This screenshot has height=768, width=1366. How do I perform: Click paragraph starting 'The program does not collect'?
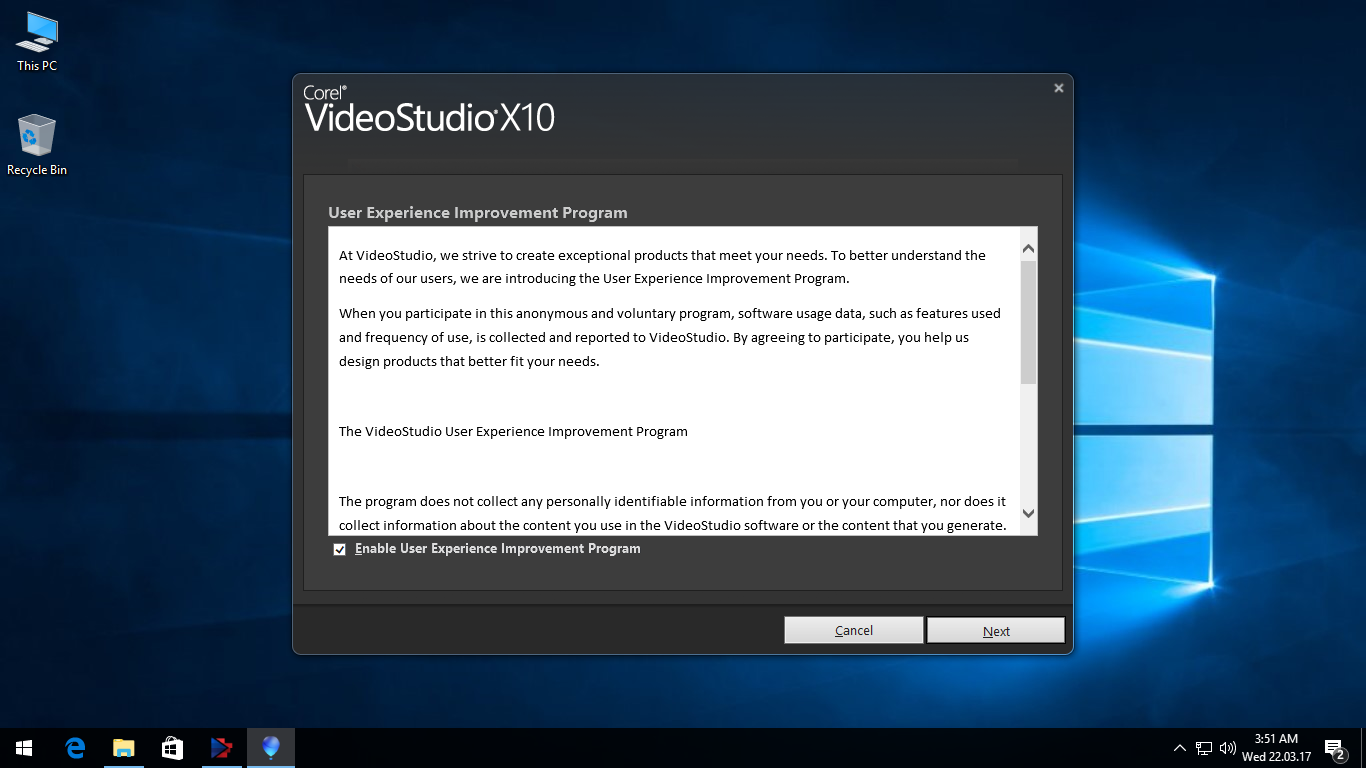coord(672,513)
